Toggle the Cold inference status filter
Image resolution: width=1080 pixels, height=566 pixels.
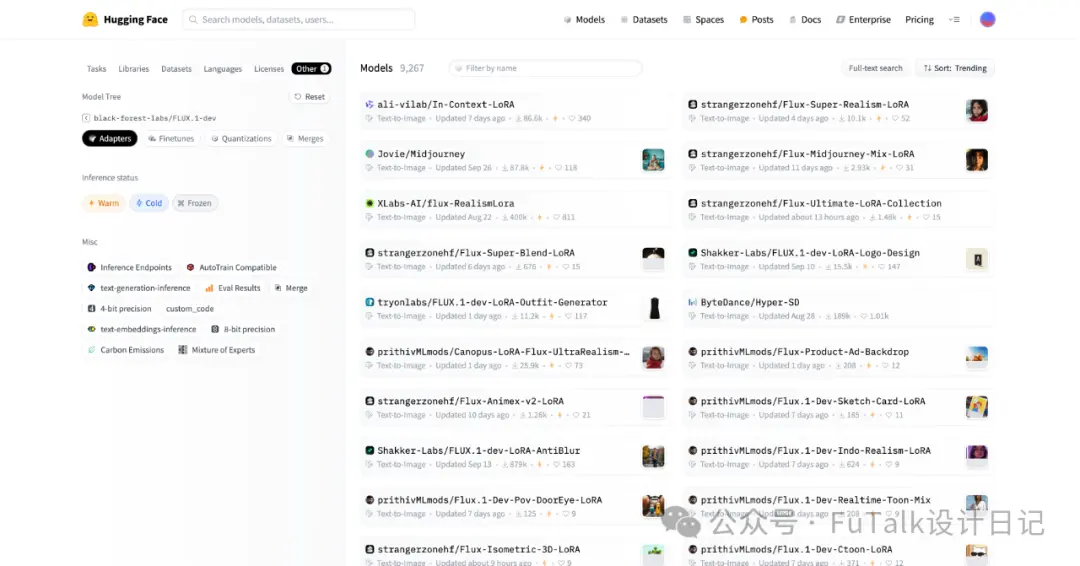(149, 203)
